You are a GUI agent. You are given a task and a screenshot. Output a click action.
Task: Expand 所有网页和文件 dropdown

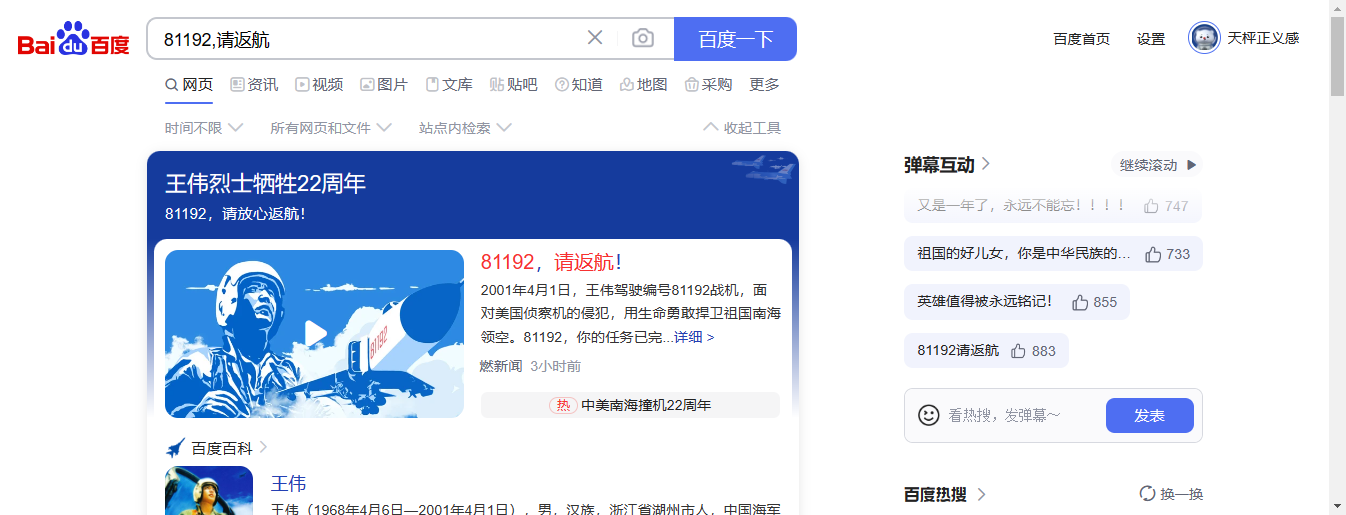tap(330, 128)
